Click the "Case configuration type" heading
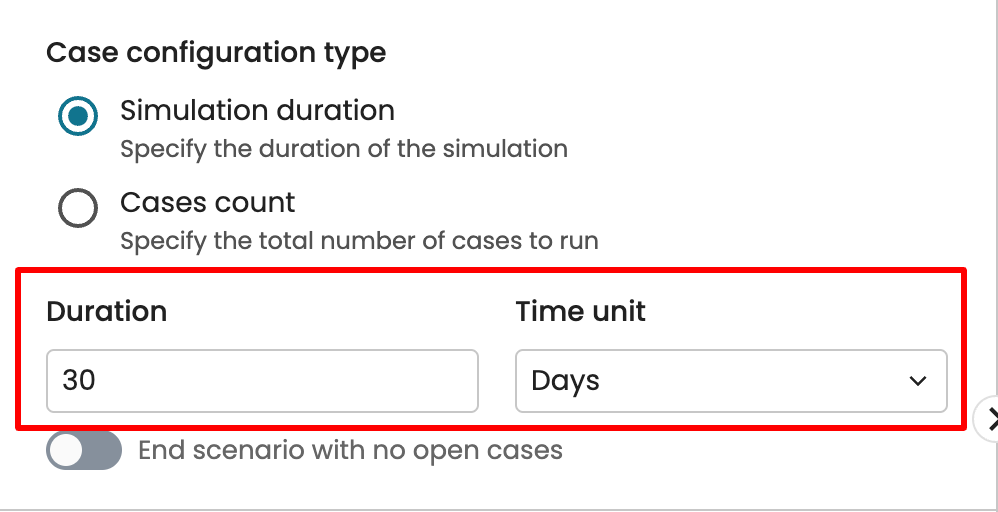998x512 pixels. [x=216, y=53]
